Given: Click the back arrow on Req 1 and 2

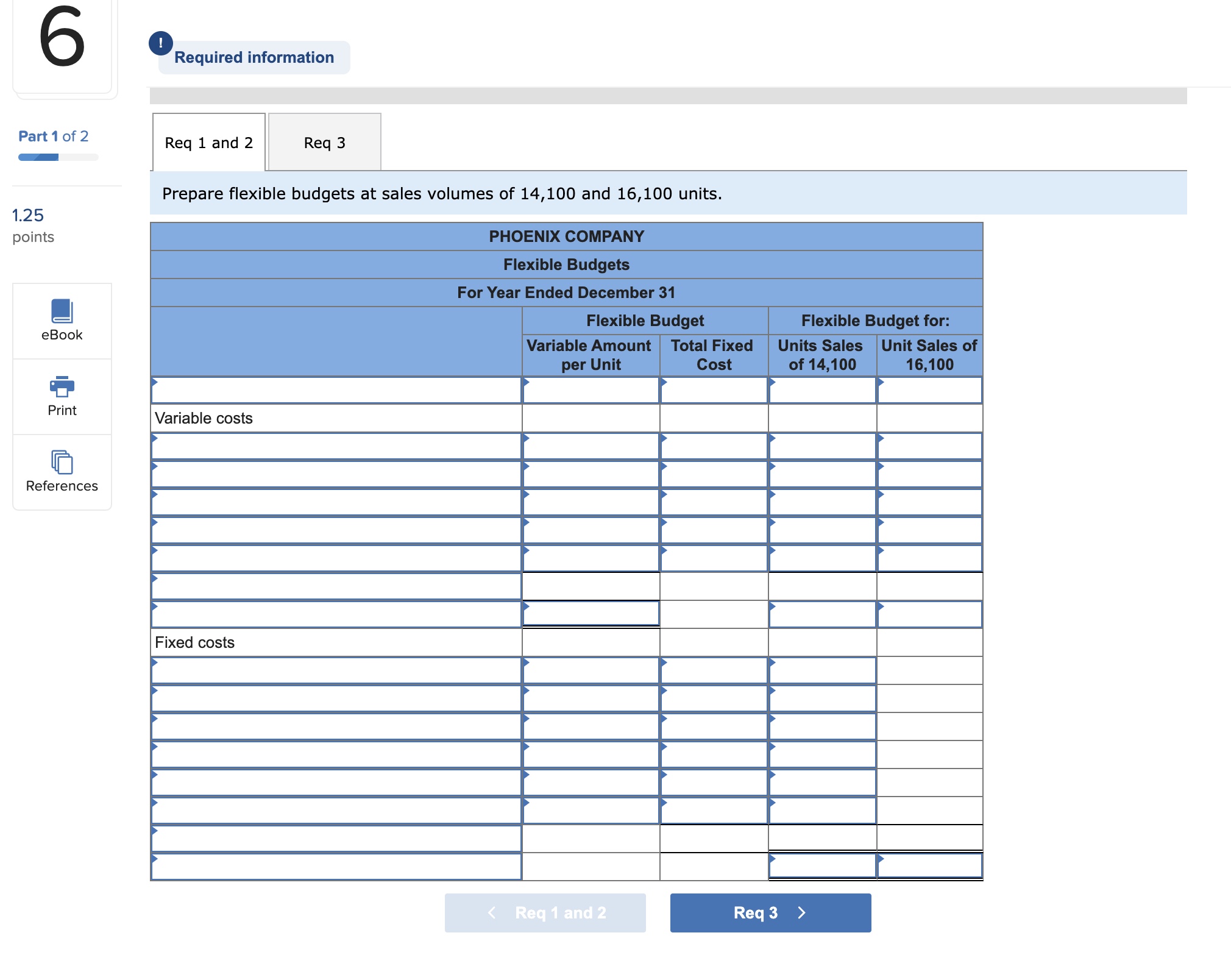Looking at the screenshot, I should [x=491, y=912].
